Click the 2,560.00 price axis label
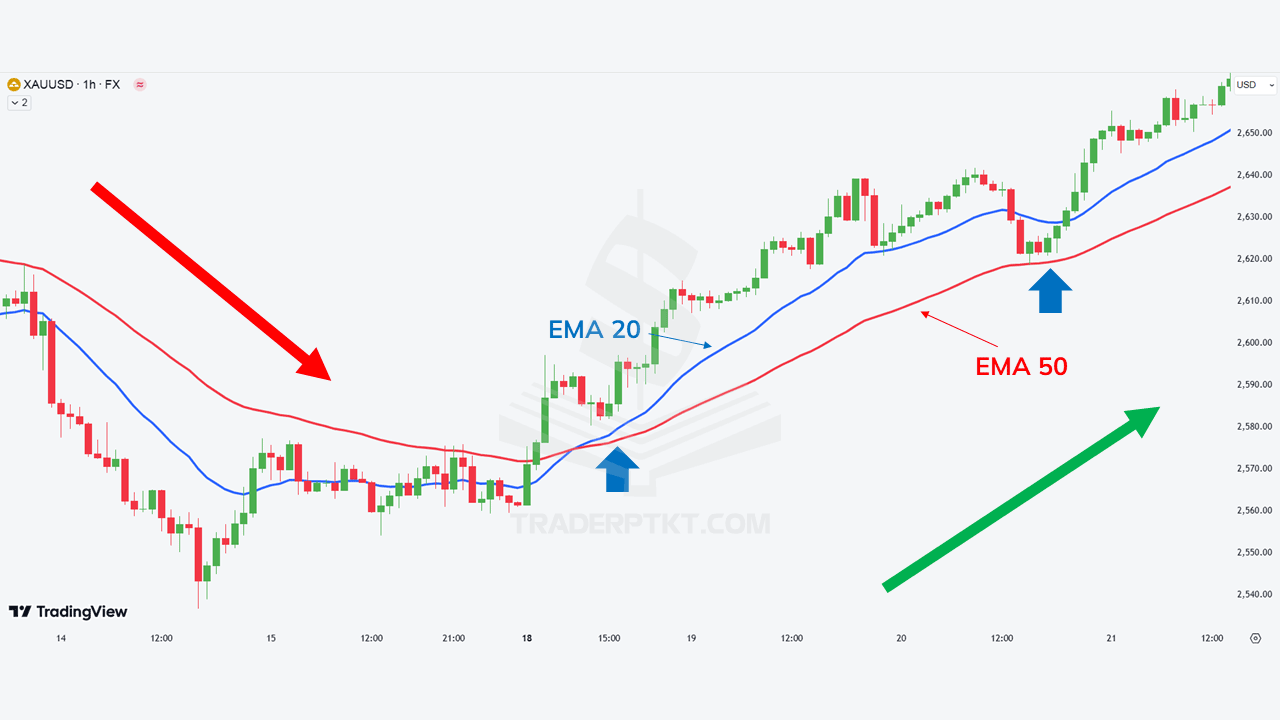Viewport: 1280px width, 720px height. point(1253,510)
